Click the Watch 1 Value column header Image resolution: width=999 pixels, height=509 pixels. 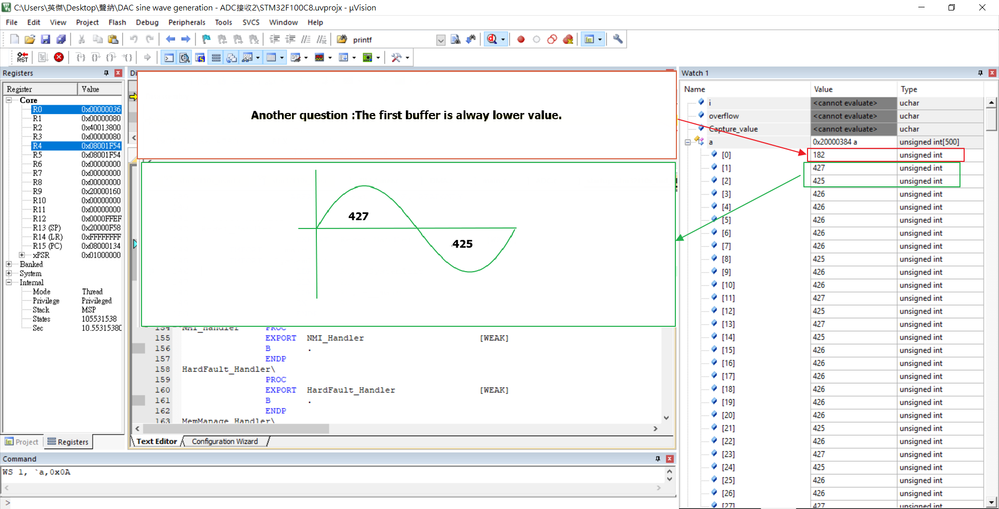(x=854, y=89)
